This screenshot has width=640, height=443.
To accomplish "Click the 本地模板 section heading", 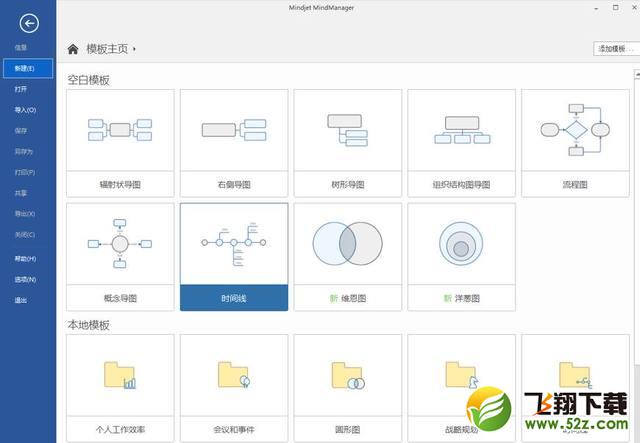I will 89,325.
